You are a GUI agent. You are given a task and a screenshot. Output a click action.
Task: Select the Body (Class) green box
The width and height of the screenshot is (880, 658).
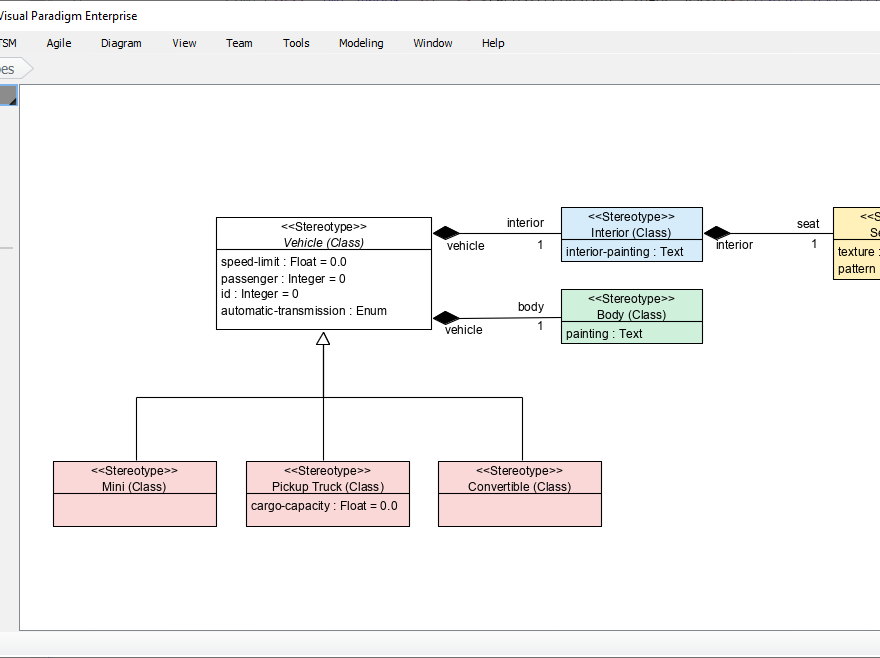tap(632, 316)
